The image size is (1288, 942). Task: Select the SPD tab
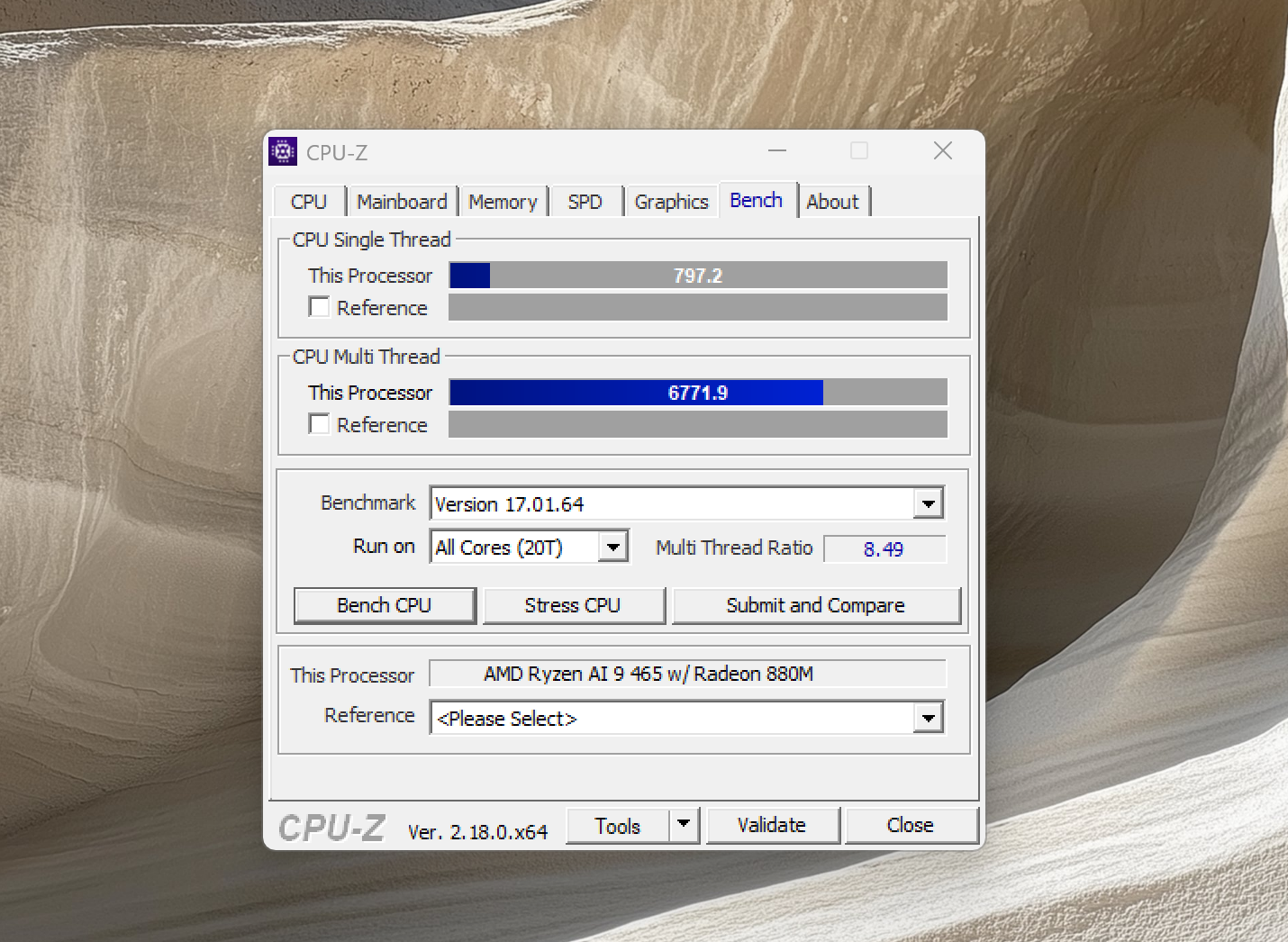pyautogui.click(x=585, y=202)
